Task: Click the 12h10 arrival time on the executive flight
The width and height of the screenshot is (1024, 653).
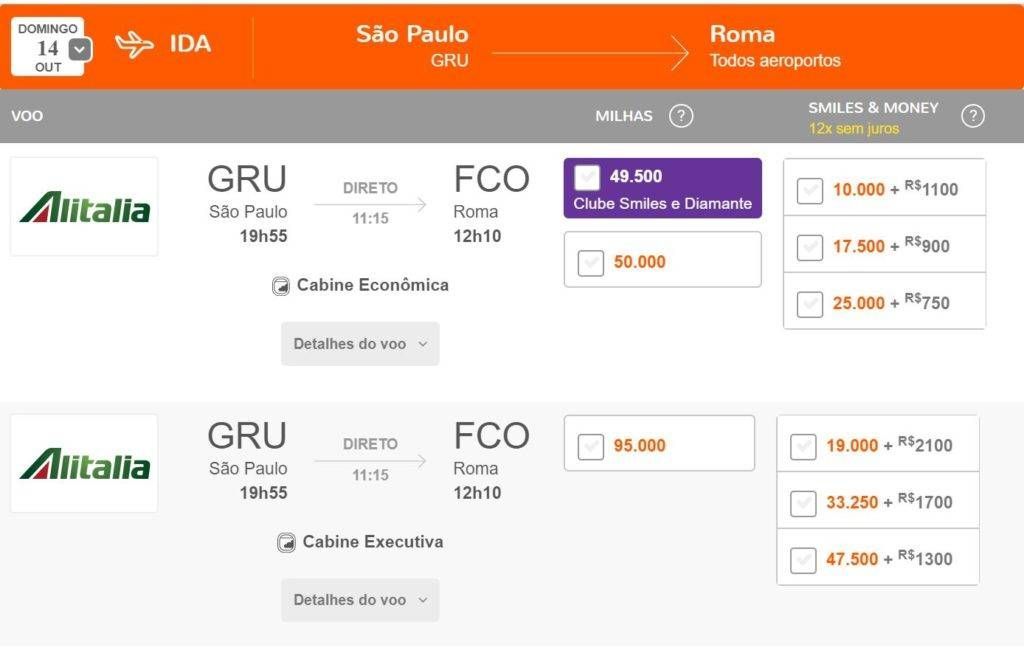Action: click(477, 493)
